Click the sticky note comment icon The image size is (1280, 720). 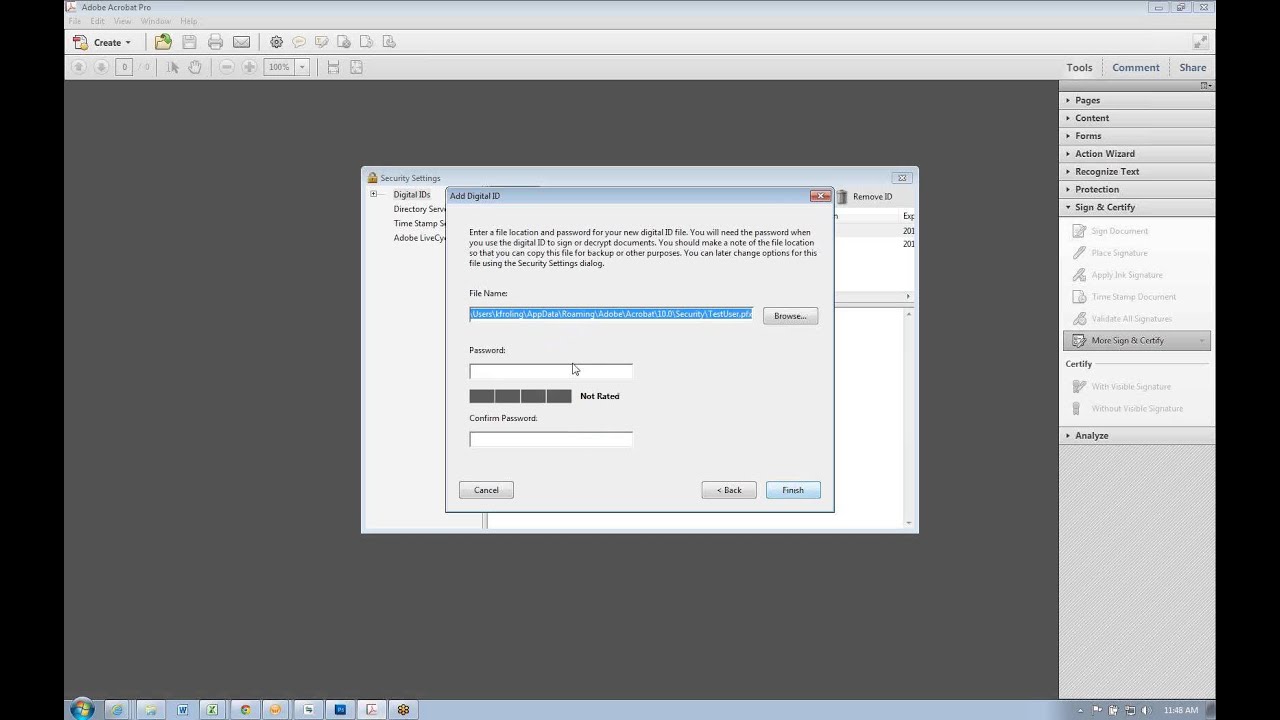click(298, 42)
